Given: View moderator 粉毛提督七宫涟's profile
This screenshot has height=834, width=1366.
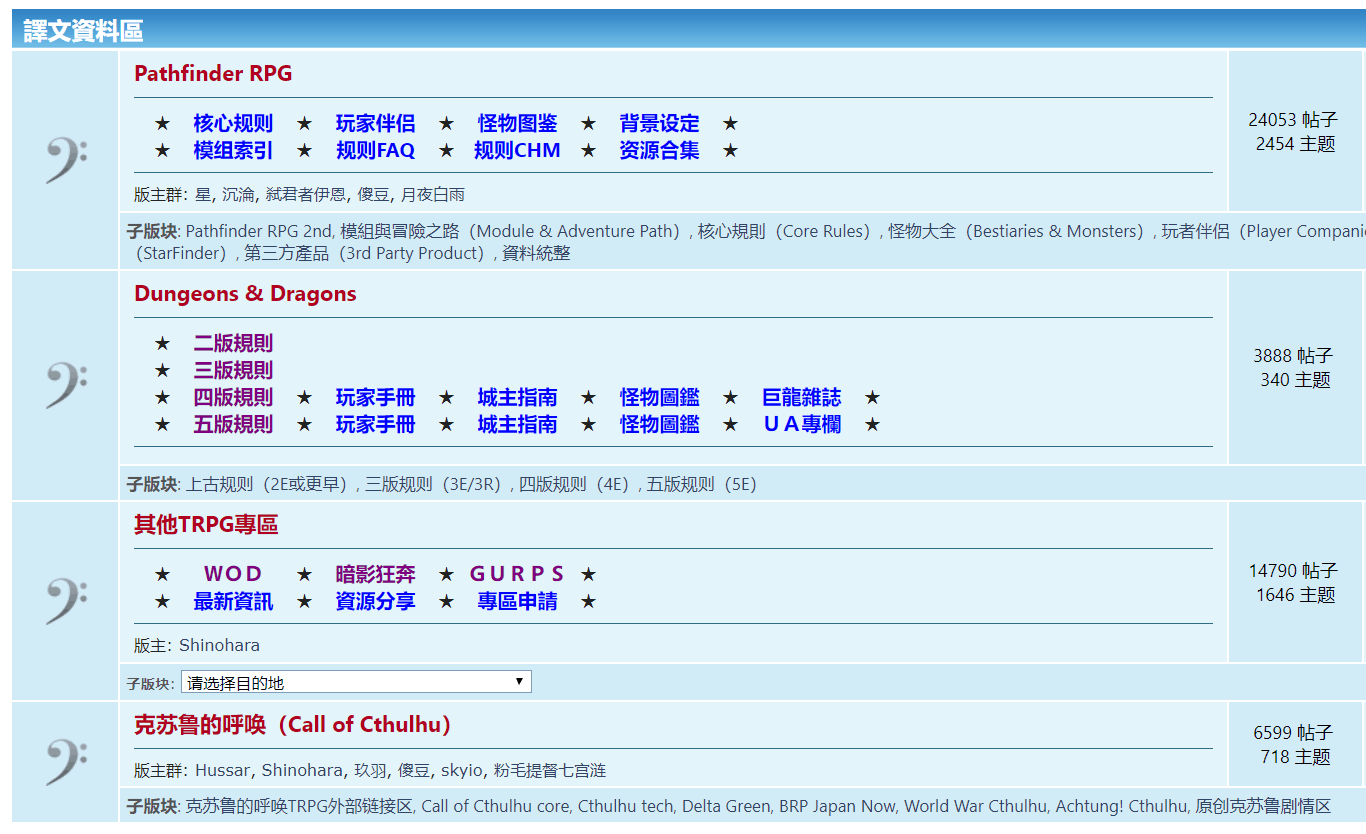Looking at the screenshot, I should [x=550, y=771].
